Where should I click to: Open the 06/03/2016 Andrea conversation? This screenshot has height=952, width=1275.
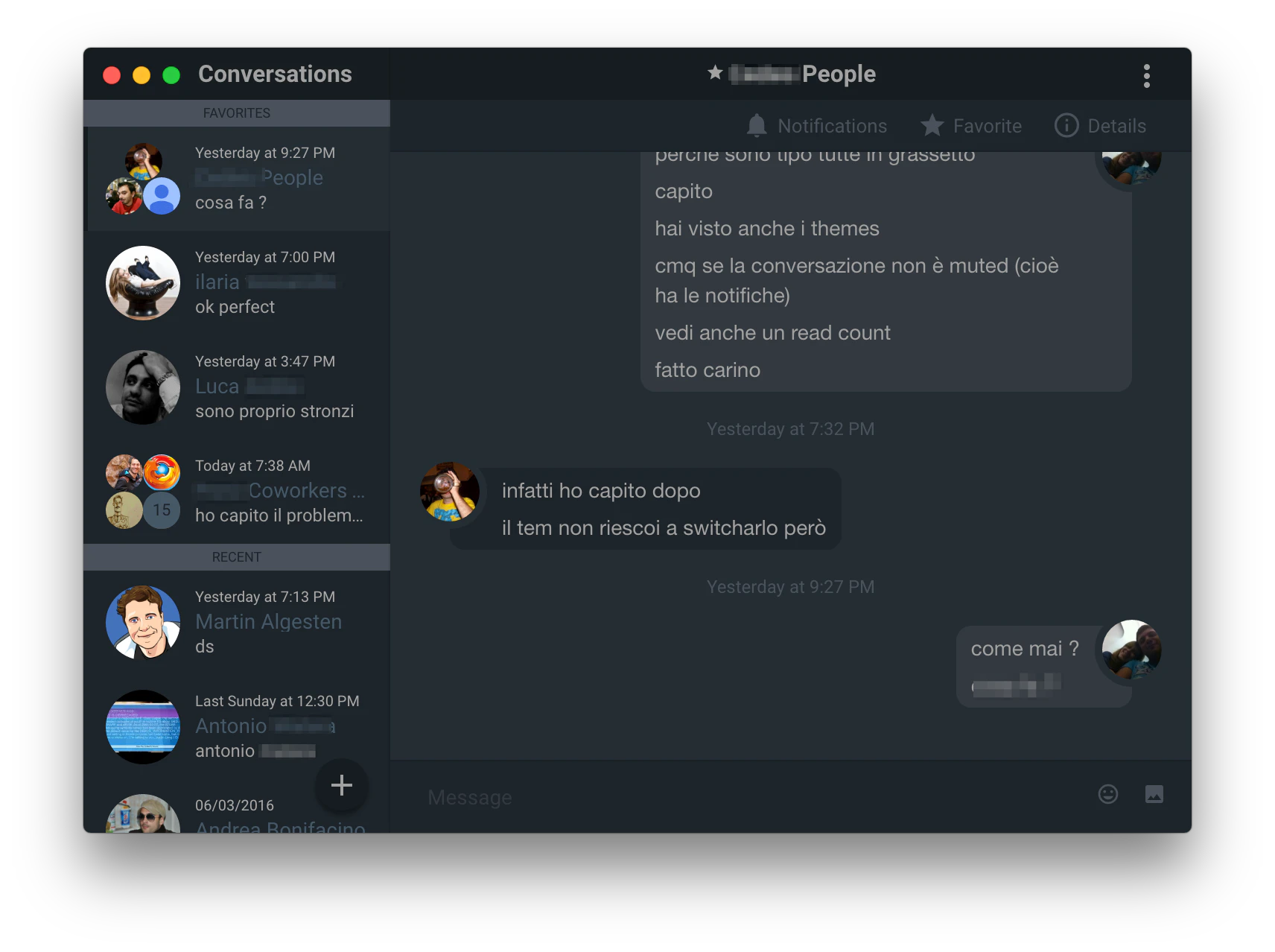point(237,807)
